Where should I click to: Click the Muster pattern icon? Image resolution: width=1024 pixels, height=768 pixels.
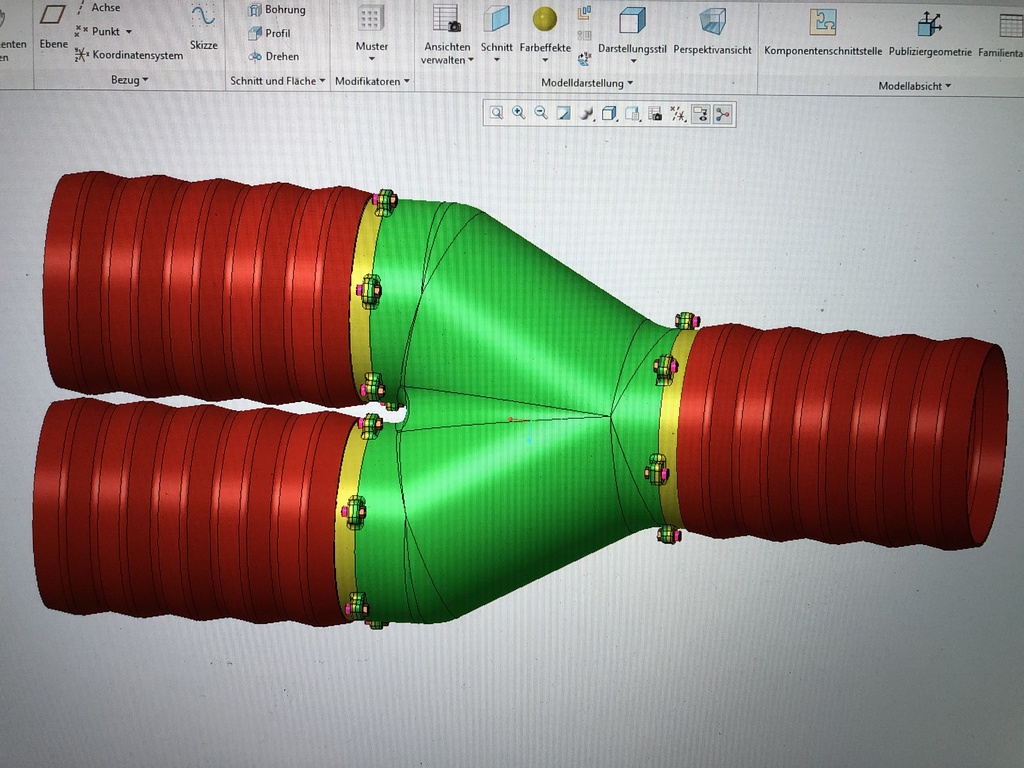370,18
